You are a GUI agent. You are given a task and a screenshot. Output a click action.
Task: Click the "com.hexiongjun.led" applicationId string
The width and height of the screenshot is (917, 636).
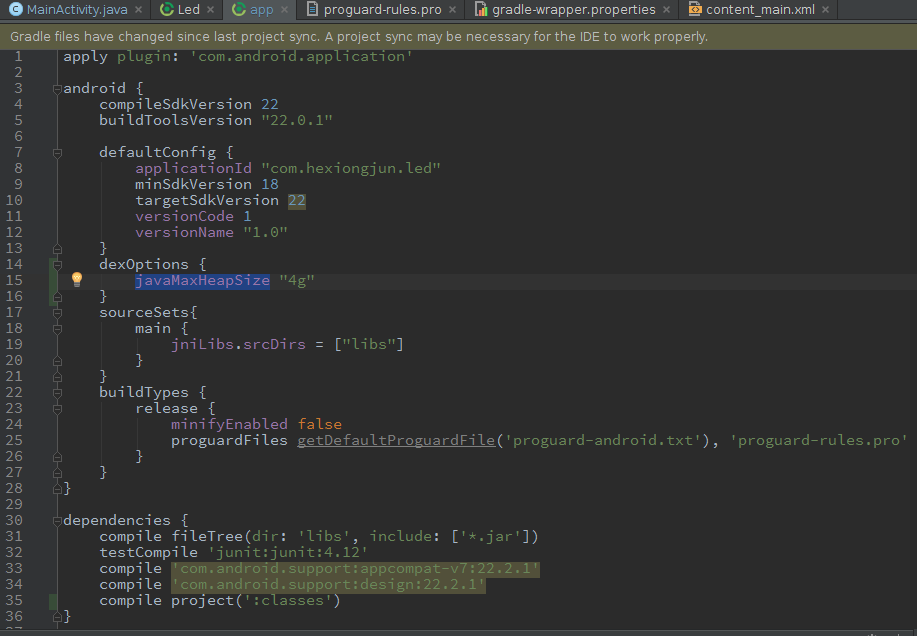pos(350,168)
